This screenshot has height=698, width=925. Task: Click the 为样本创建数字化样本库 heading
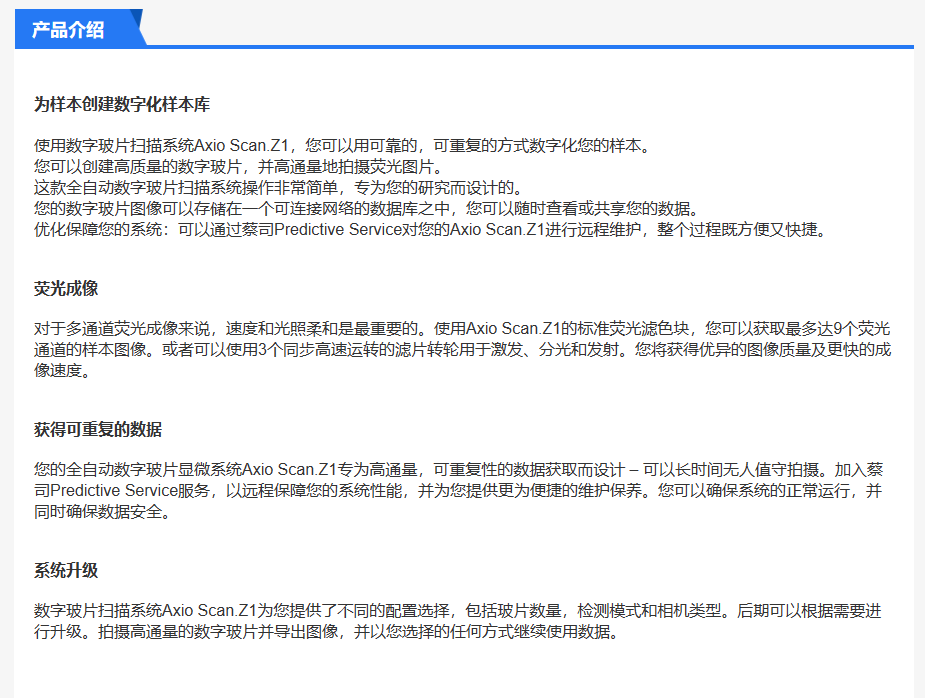(122, 105)
